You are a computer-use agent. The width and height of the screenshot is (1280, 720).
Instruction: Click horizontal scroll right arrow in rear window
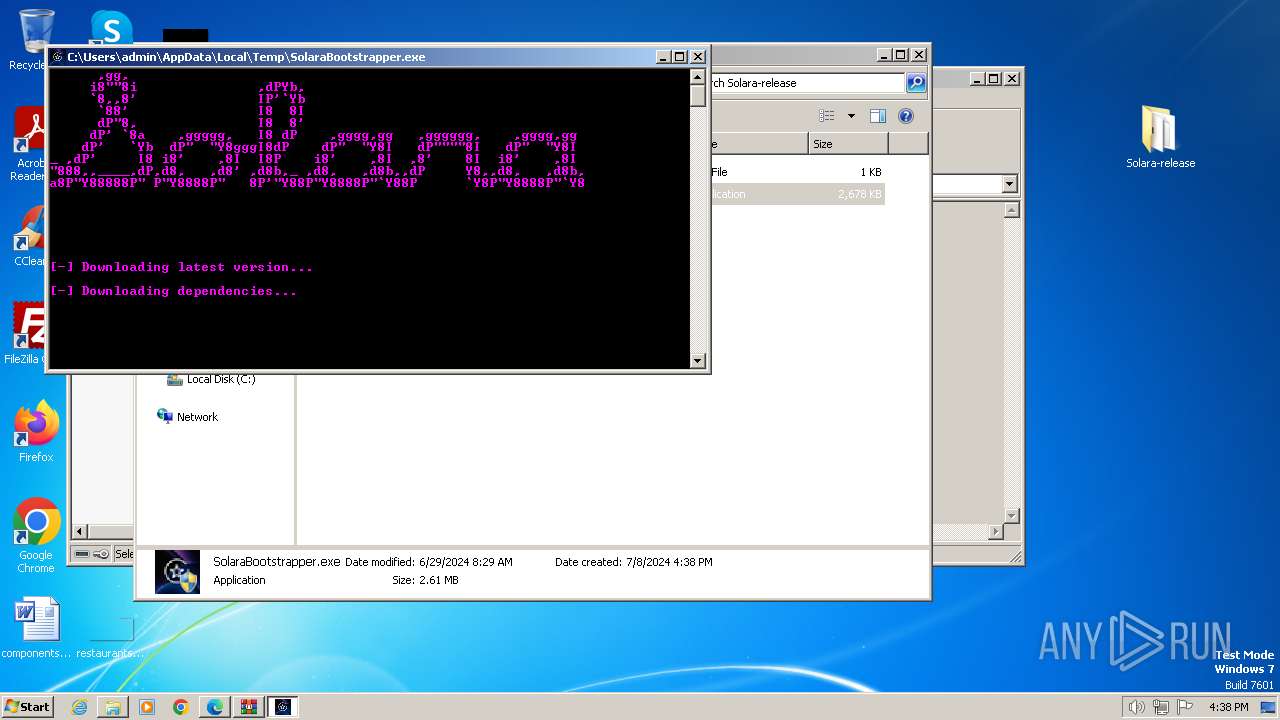[x=996, y=532]
